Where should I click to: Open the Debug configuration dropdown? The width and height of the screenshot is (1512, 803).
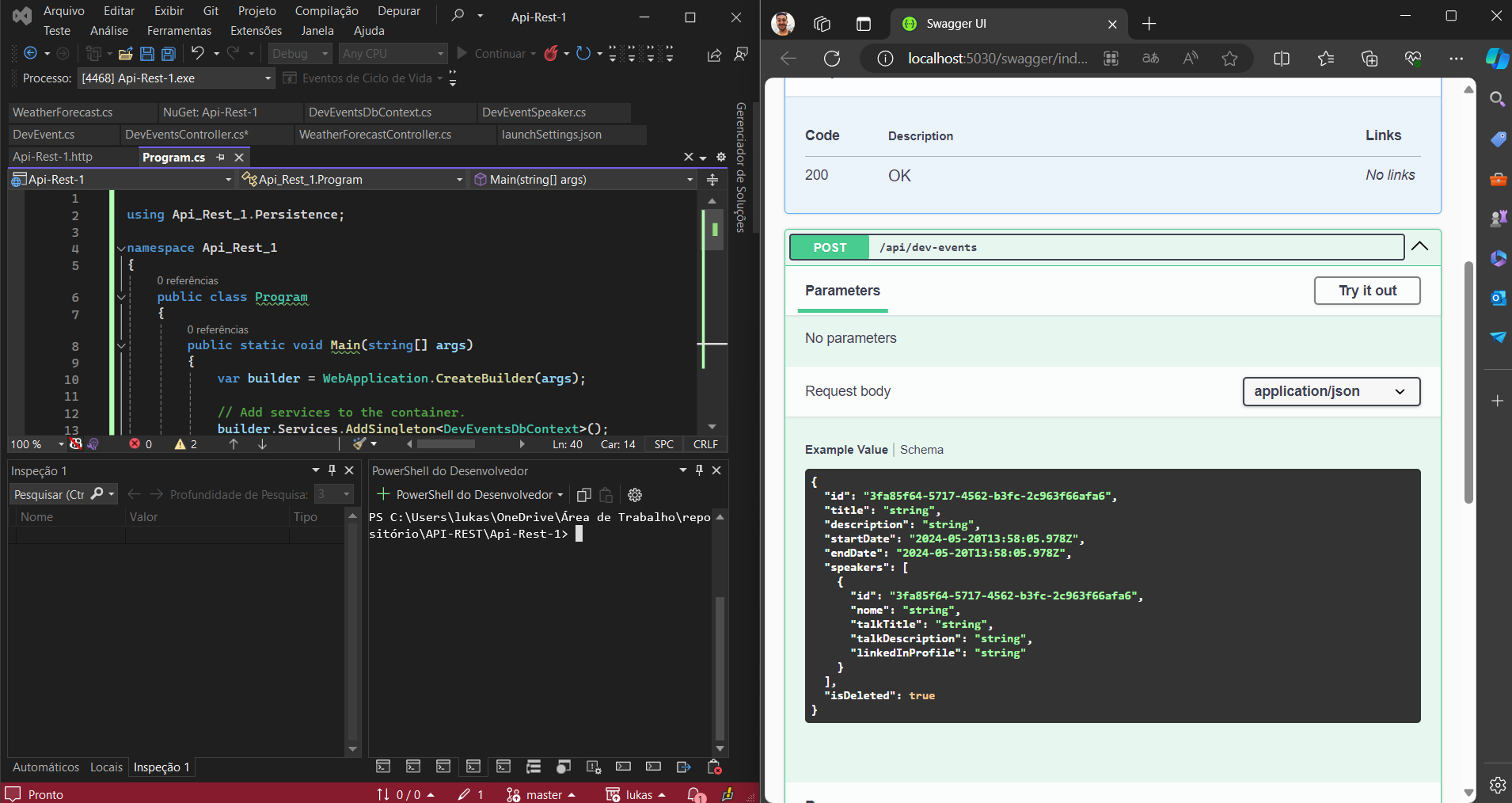tap(300, 53)
